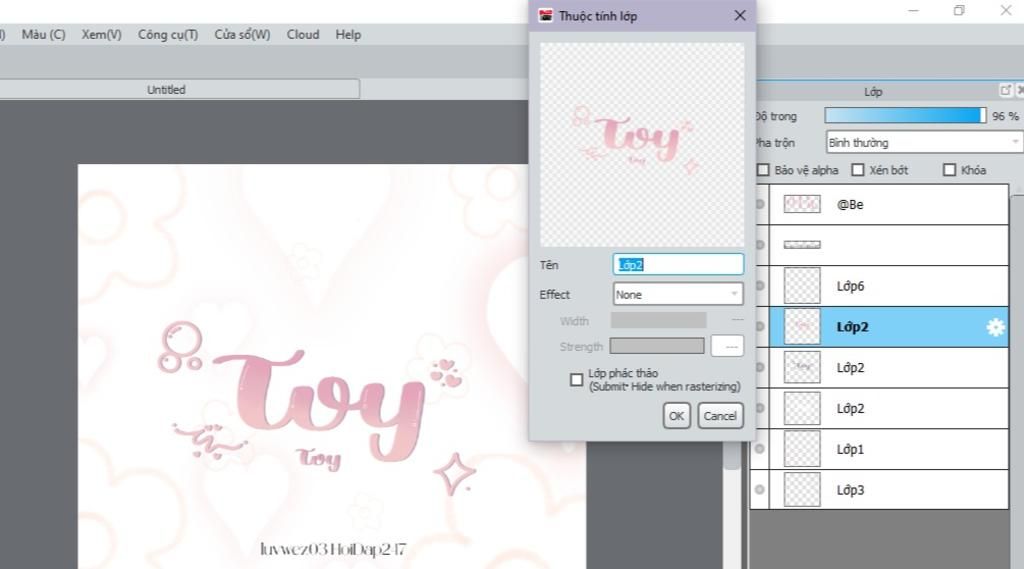1024x569 pixels.
Task: Check the Xén bớt clipping option
Action: [x=858, y=170]
